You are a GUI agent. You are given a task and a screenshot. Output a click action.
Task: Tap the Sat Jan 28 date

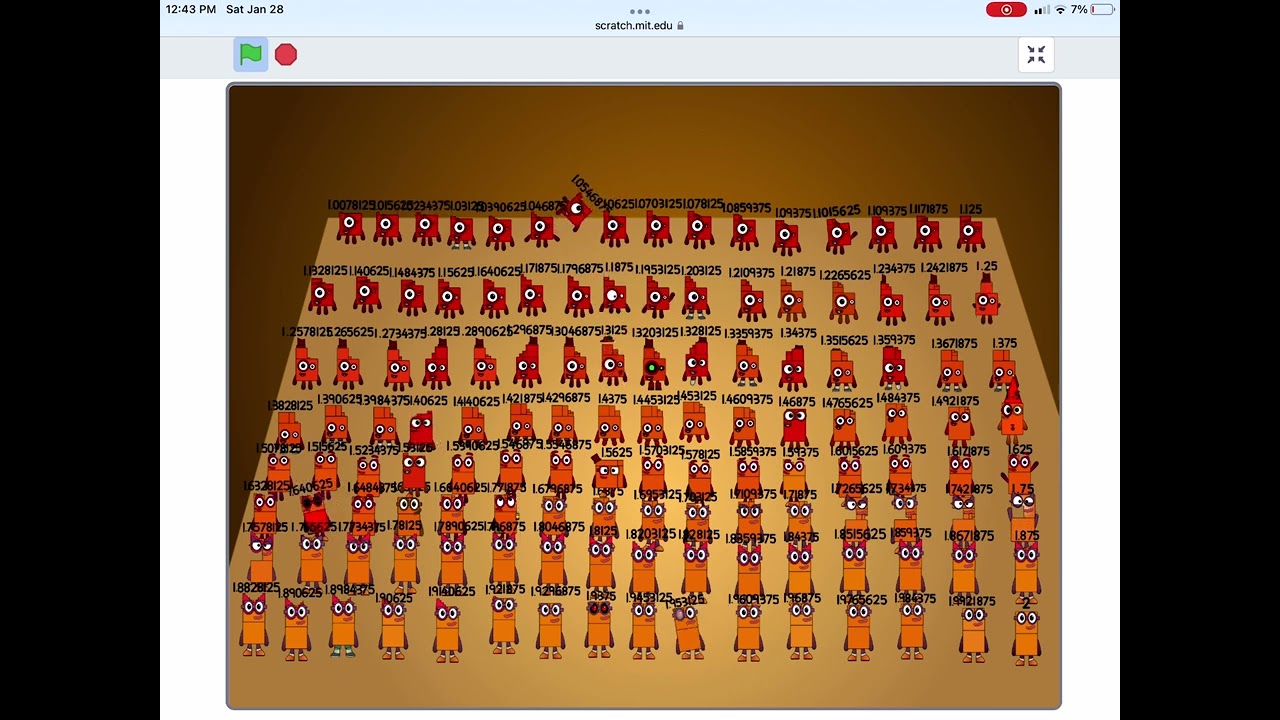[x=255, y=9]
